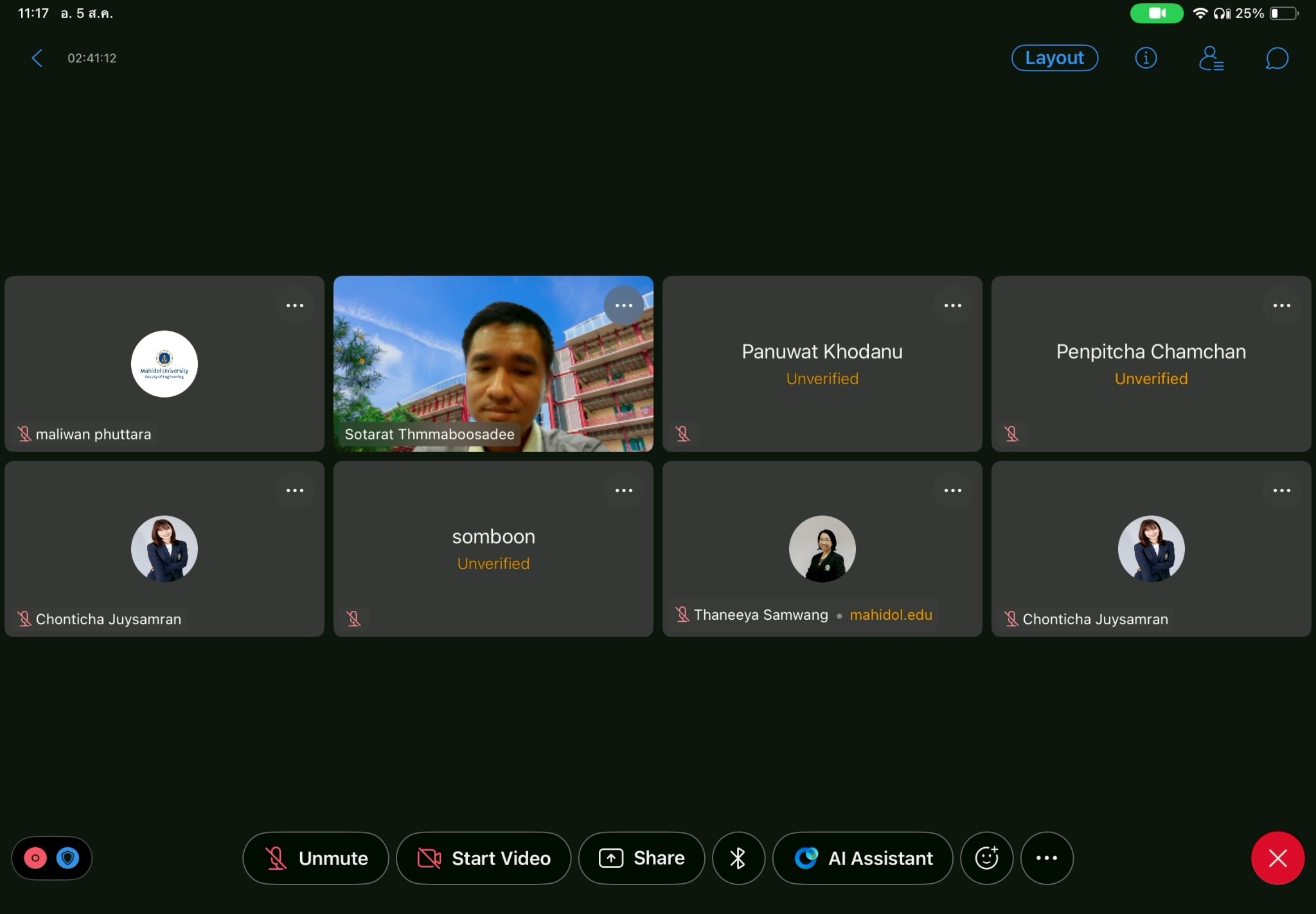Open the Layout menu
This screenshot has height=914, width=1316.
[x=1054, y=58]
